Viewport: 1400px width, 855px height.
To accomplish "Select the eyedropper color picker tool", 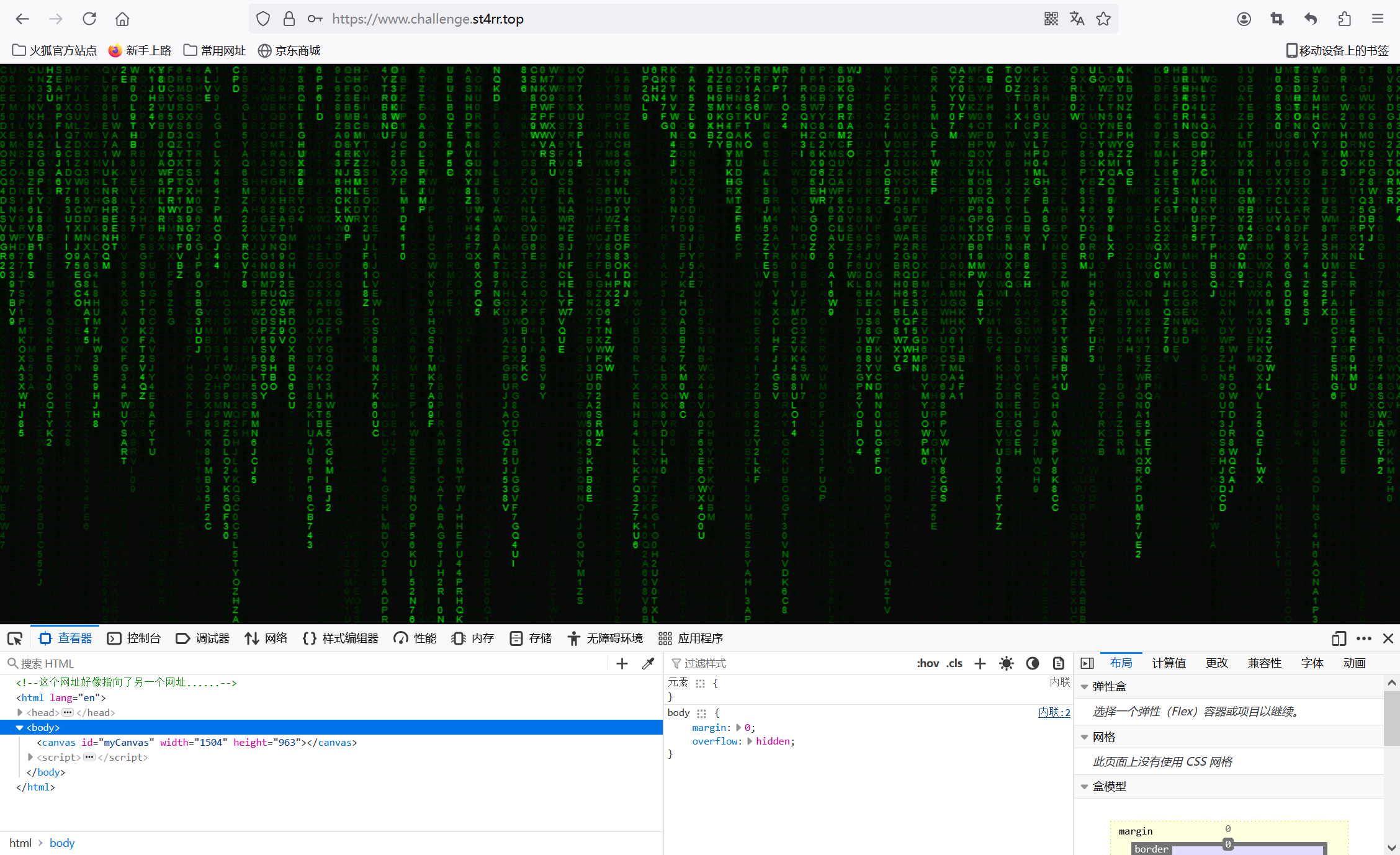I will coord(648,664).
